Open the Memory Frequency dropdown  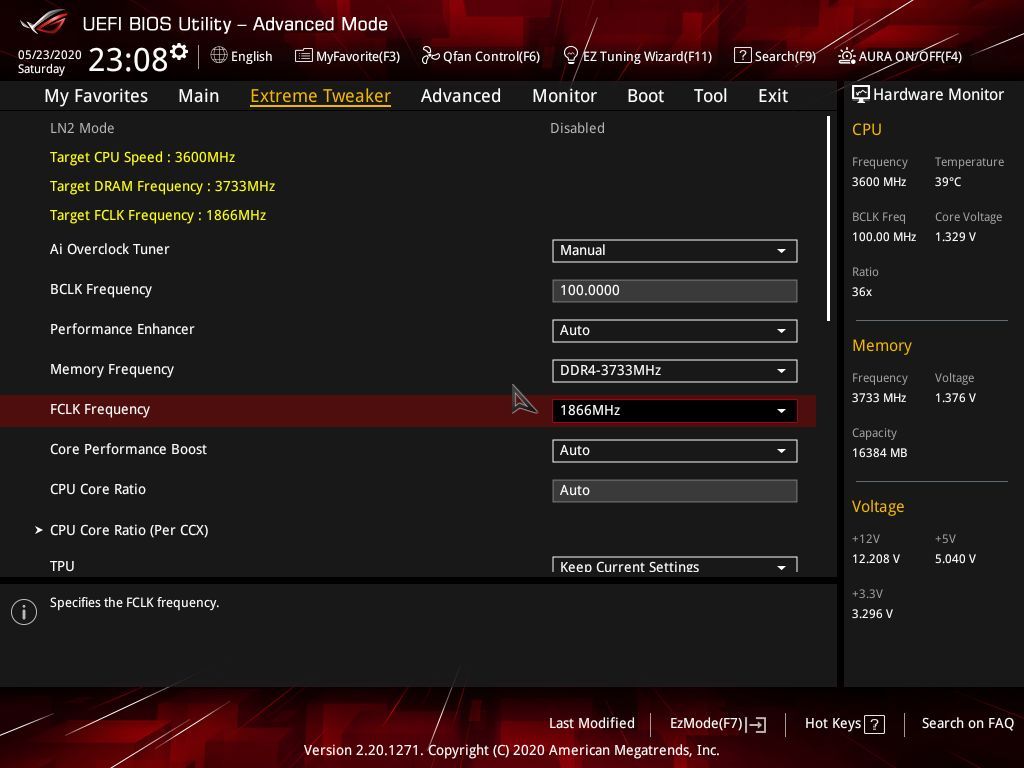tap(674, 370)
